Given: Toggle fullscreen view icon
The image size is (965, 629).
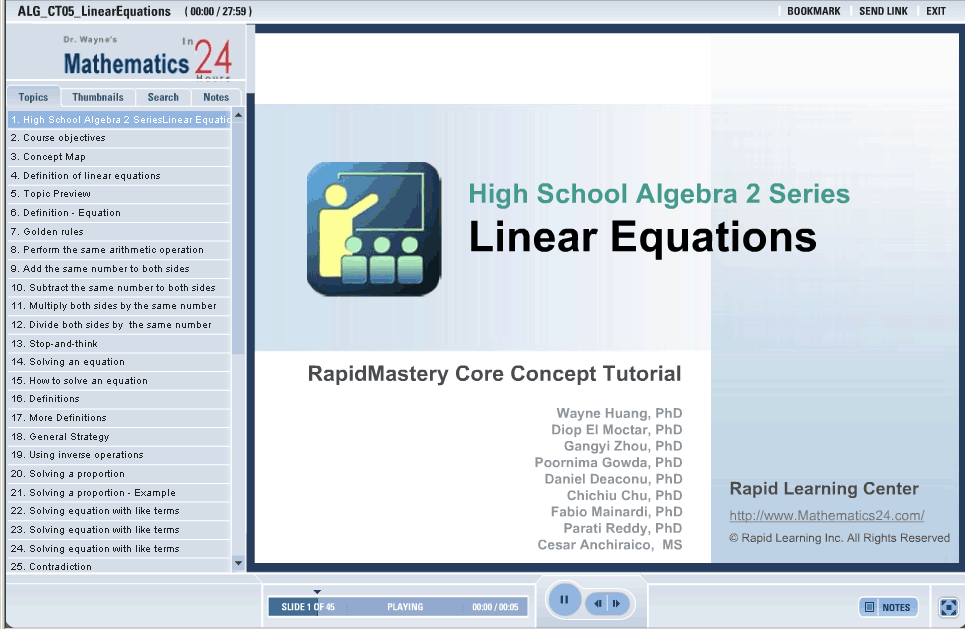Looking at the screenshot, I should click(948, 607).
